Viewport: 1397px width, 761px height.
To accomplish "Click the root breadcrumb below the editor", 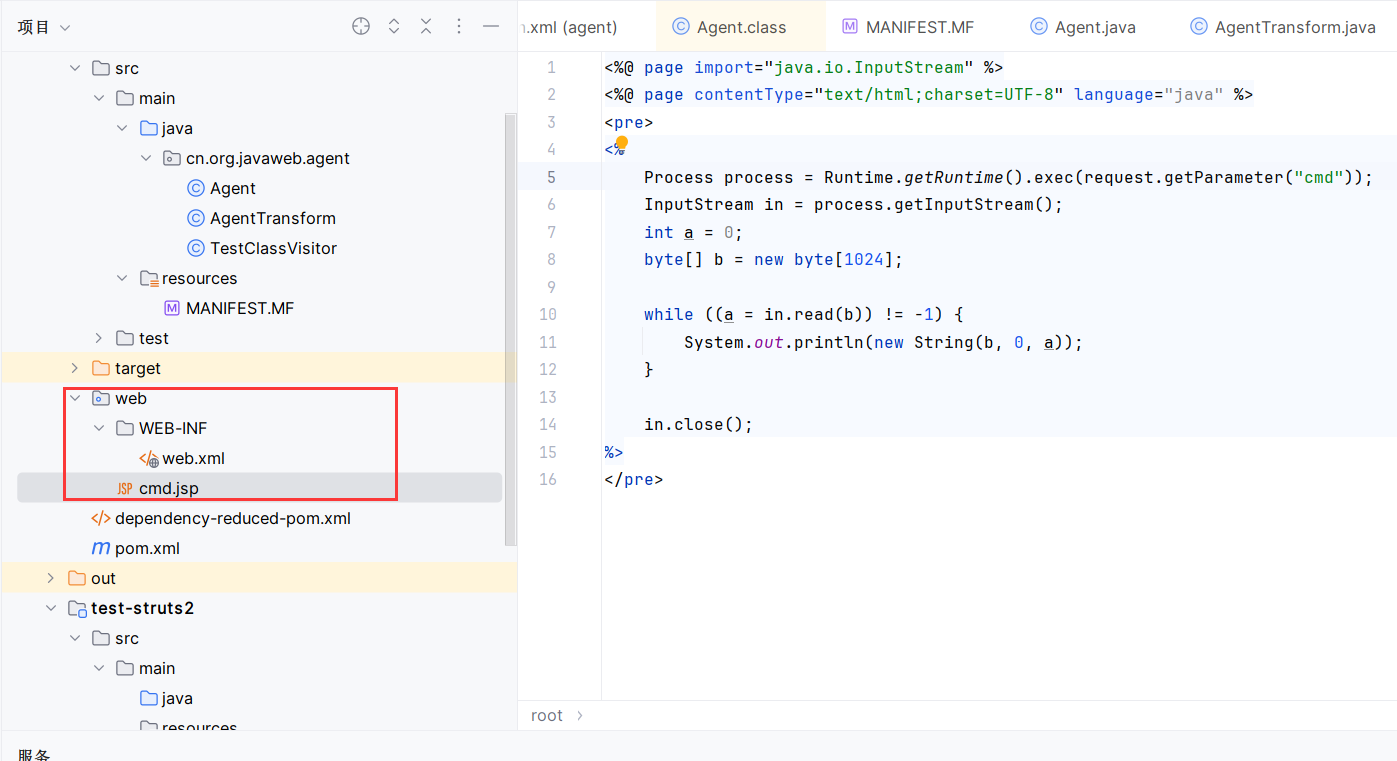I will (547, 715).
